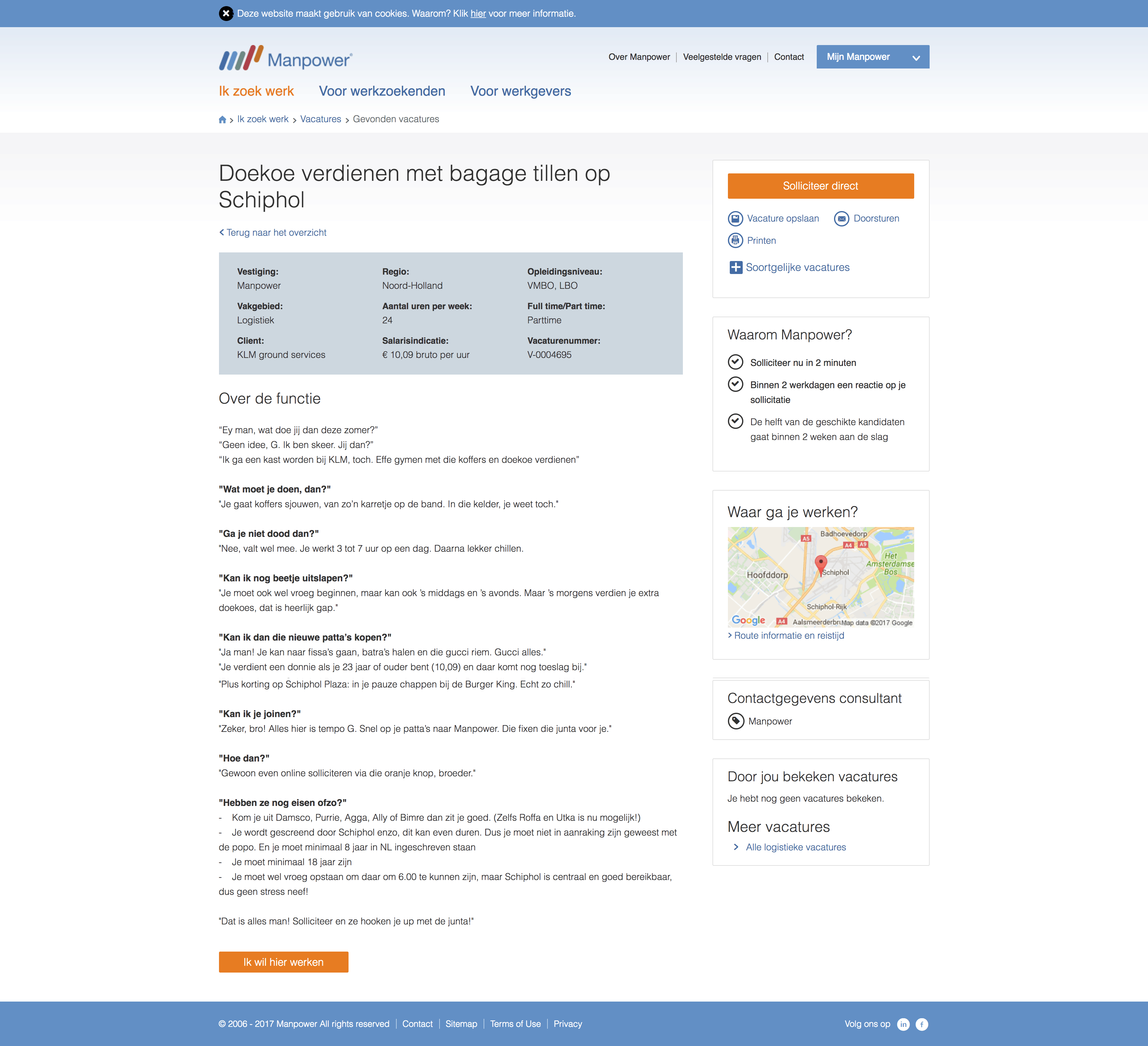Image resolution: width=1148 pixels, height=1046 pixels.
Task: Select Voor werkgevers in main navigation
Action: pos(520,91)
